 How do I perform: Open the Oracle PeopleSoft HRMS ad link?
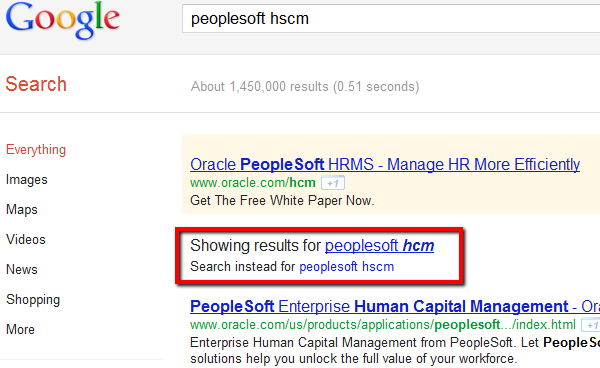point(385,164)
